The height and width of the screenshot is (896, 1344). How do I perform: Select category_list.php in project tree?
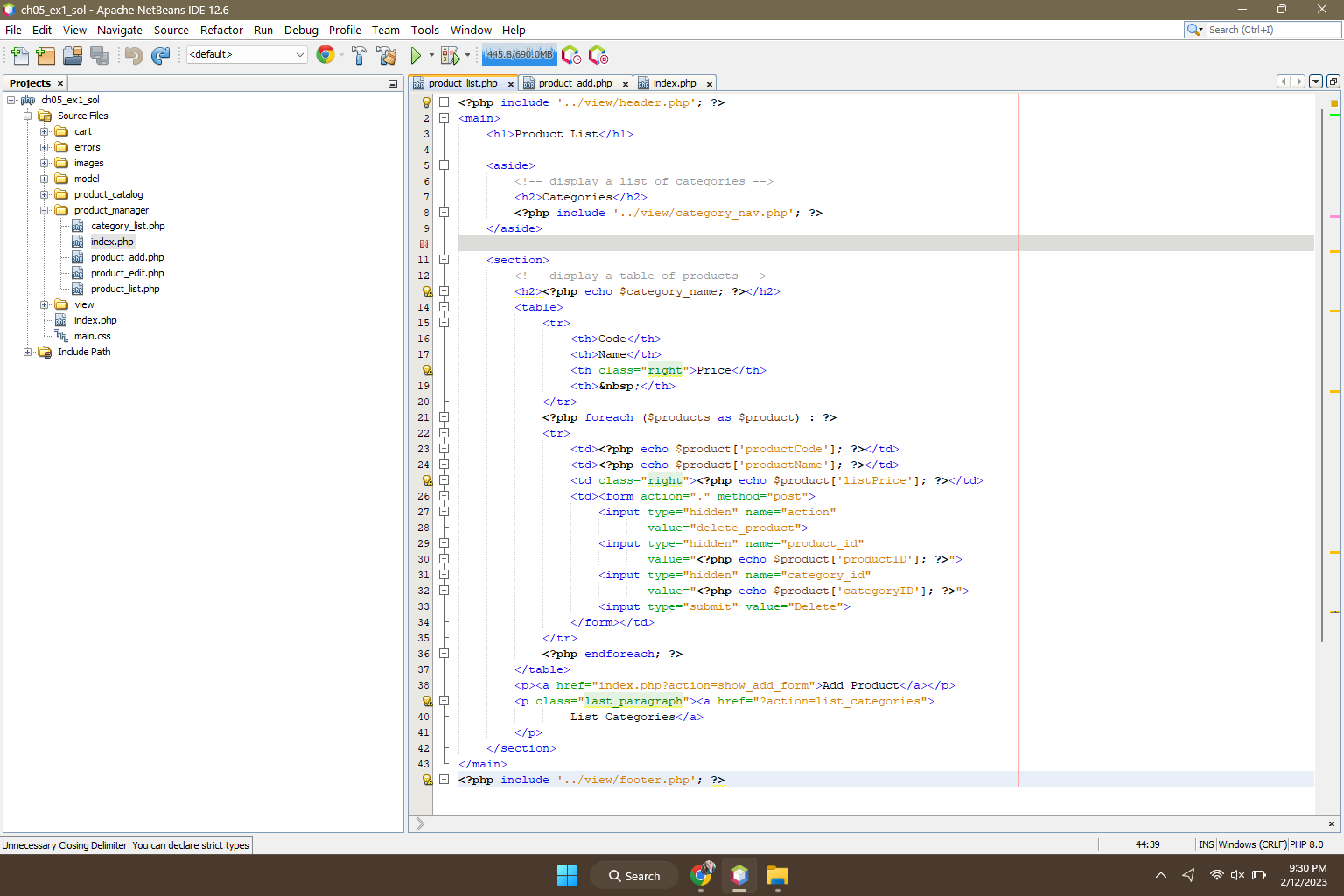point(127,226)
